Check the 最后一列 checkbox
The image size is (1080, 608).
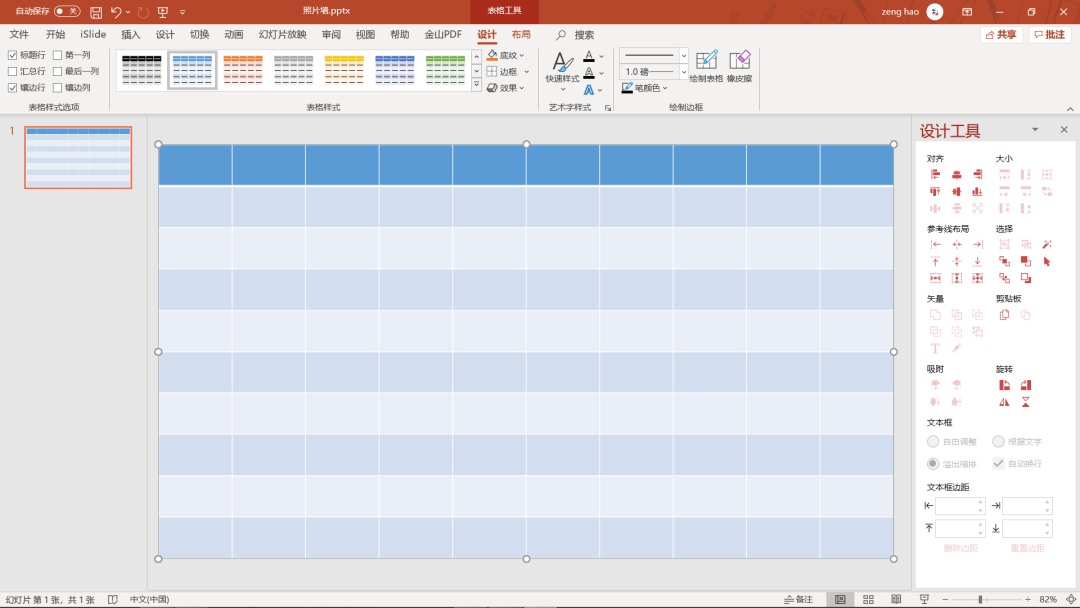click(58, 71)
